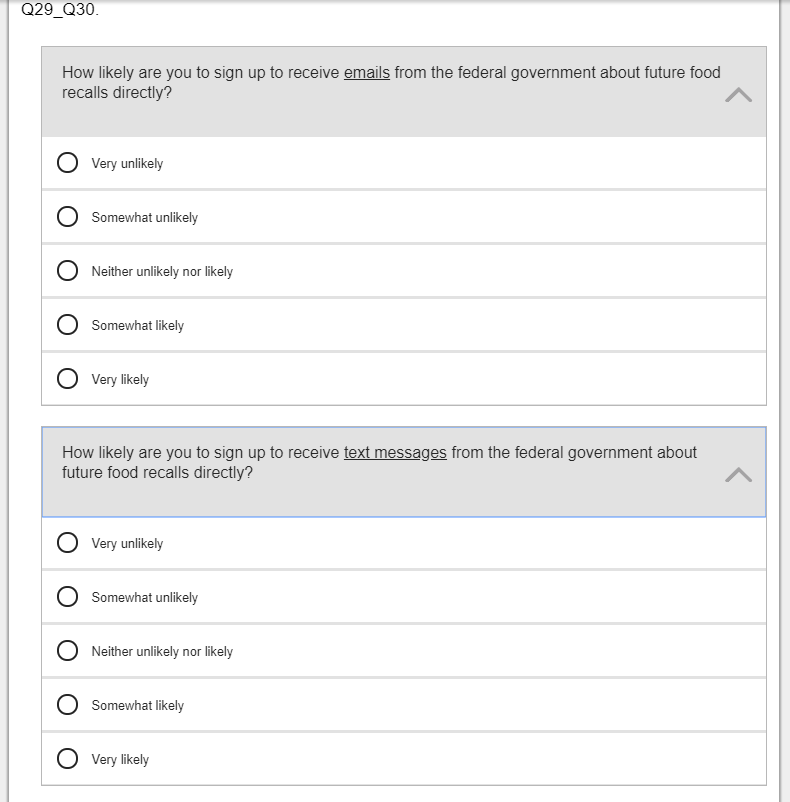
Task: Click 'Neither unlikely nor likely' label under emails
Action: (162, 272)
